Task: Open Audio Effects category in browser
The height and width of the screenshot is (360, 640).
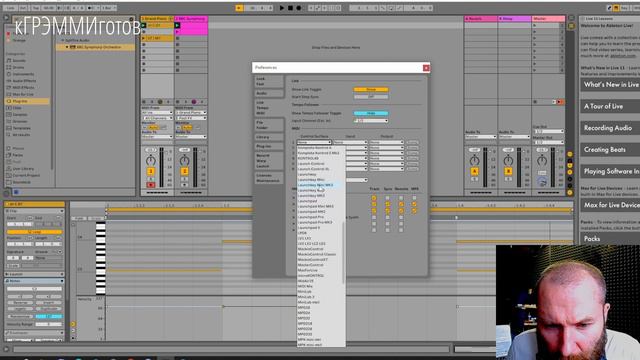Action: point(24,81)
